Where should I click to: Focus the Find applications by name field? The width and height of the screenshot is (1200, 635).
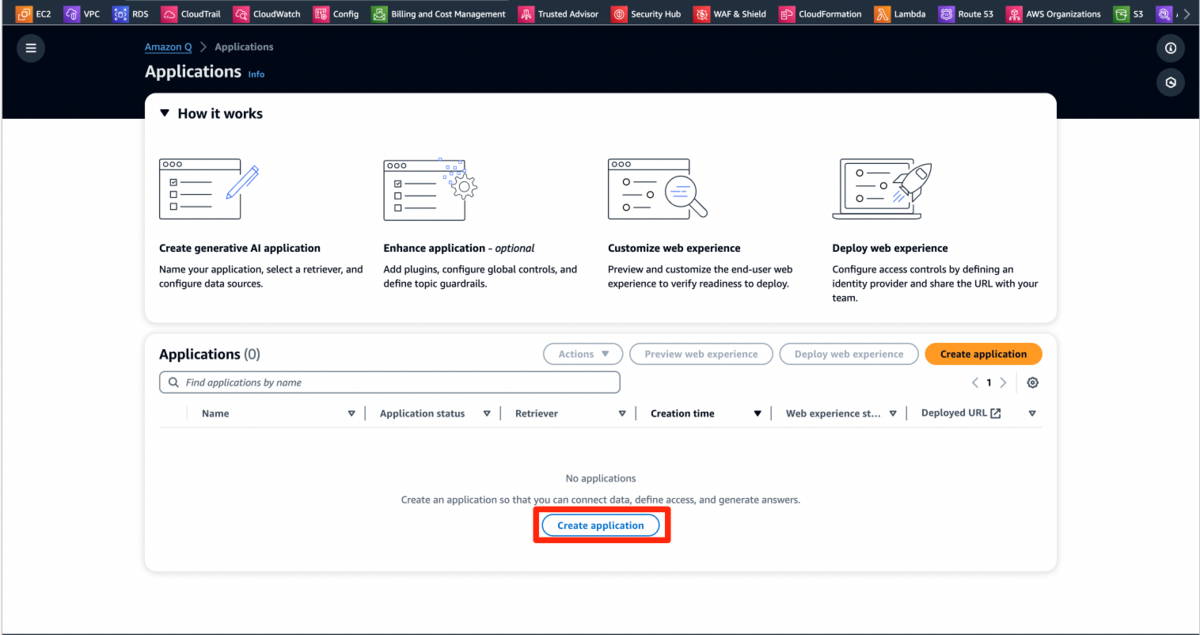[389, 383]
